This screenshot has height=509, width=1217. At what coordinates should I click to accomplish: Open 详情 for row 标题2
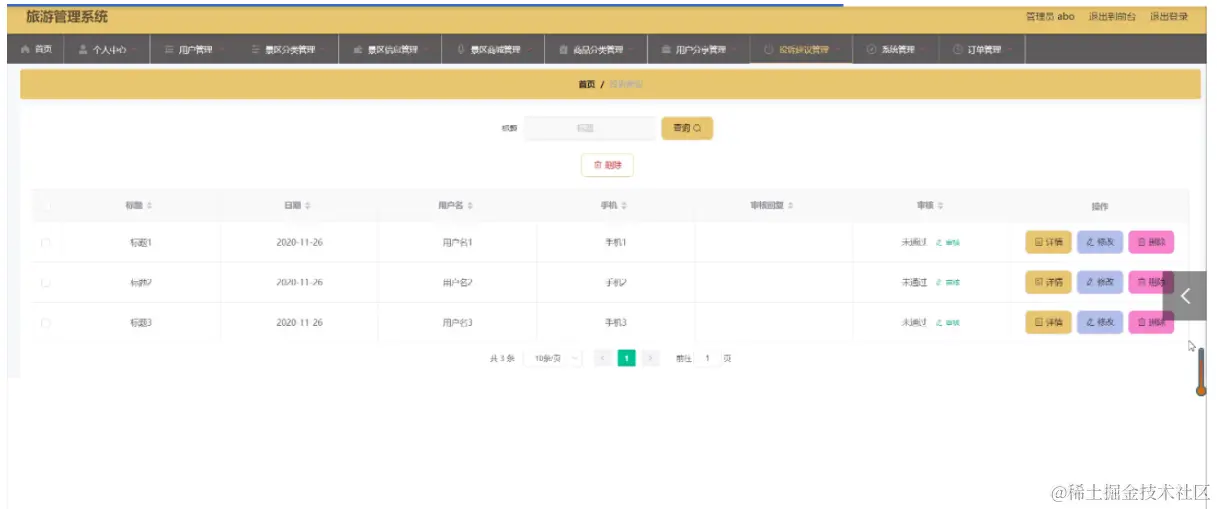click(x=1048, y=282)
